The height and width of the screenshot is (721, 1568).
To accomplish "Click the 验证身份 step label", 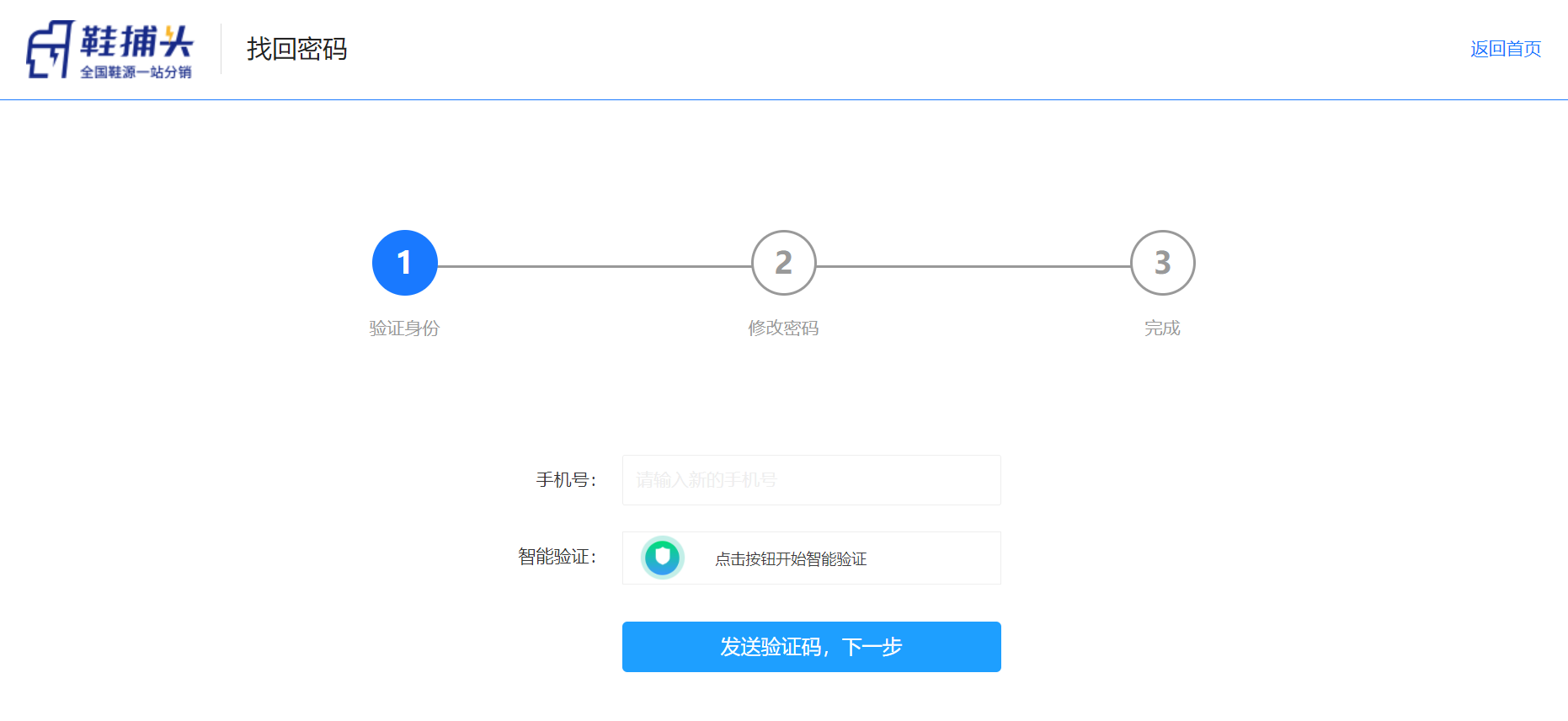I will 404,328.
